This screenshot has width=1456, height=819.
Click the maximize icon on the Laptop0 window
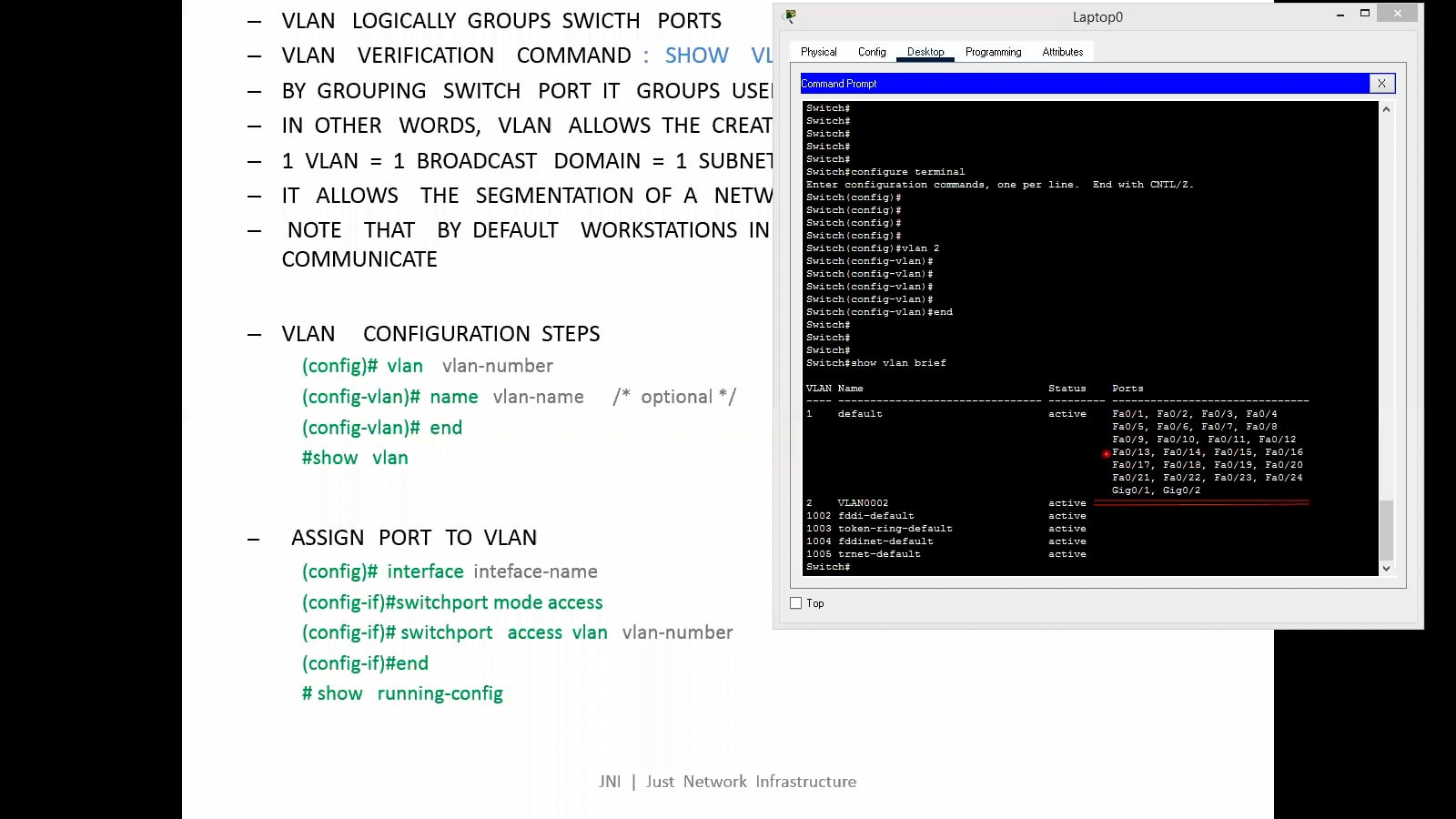1366,15
